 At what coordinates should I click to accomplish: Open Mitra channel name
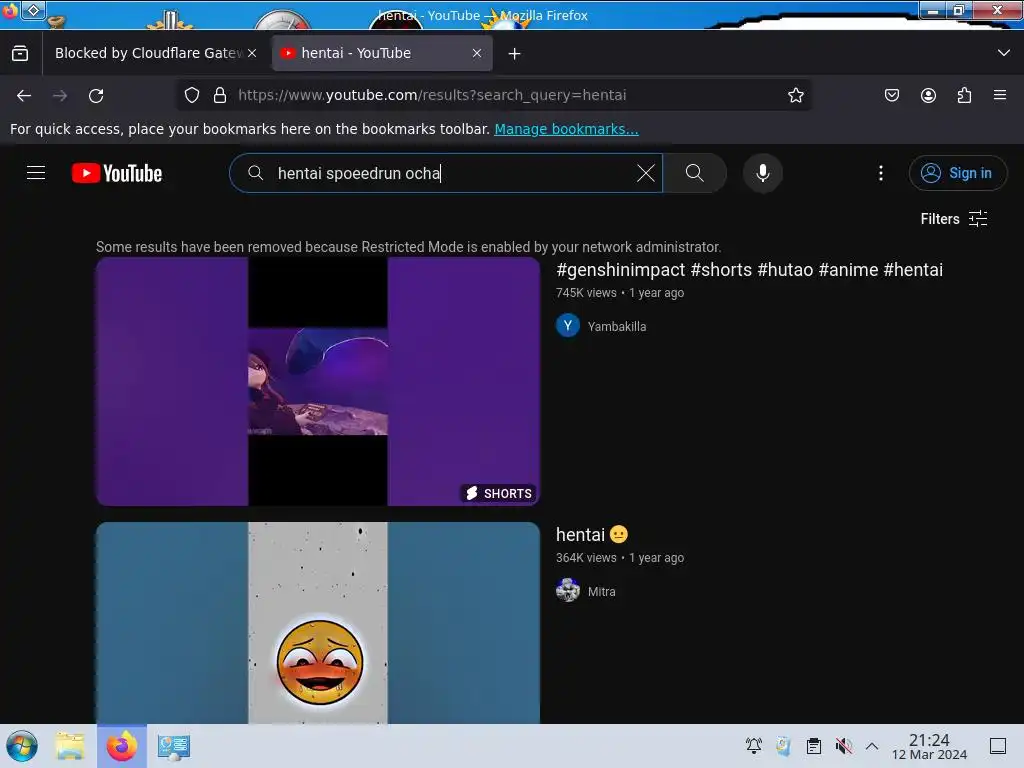[601, 592]
